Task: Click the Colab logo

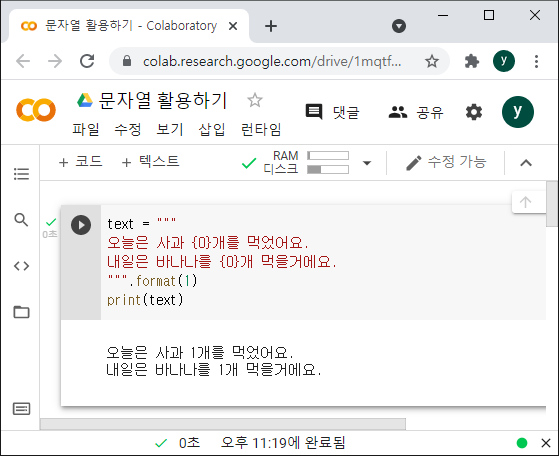Action: click(36, 110)
